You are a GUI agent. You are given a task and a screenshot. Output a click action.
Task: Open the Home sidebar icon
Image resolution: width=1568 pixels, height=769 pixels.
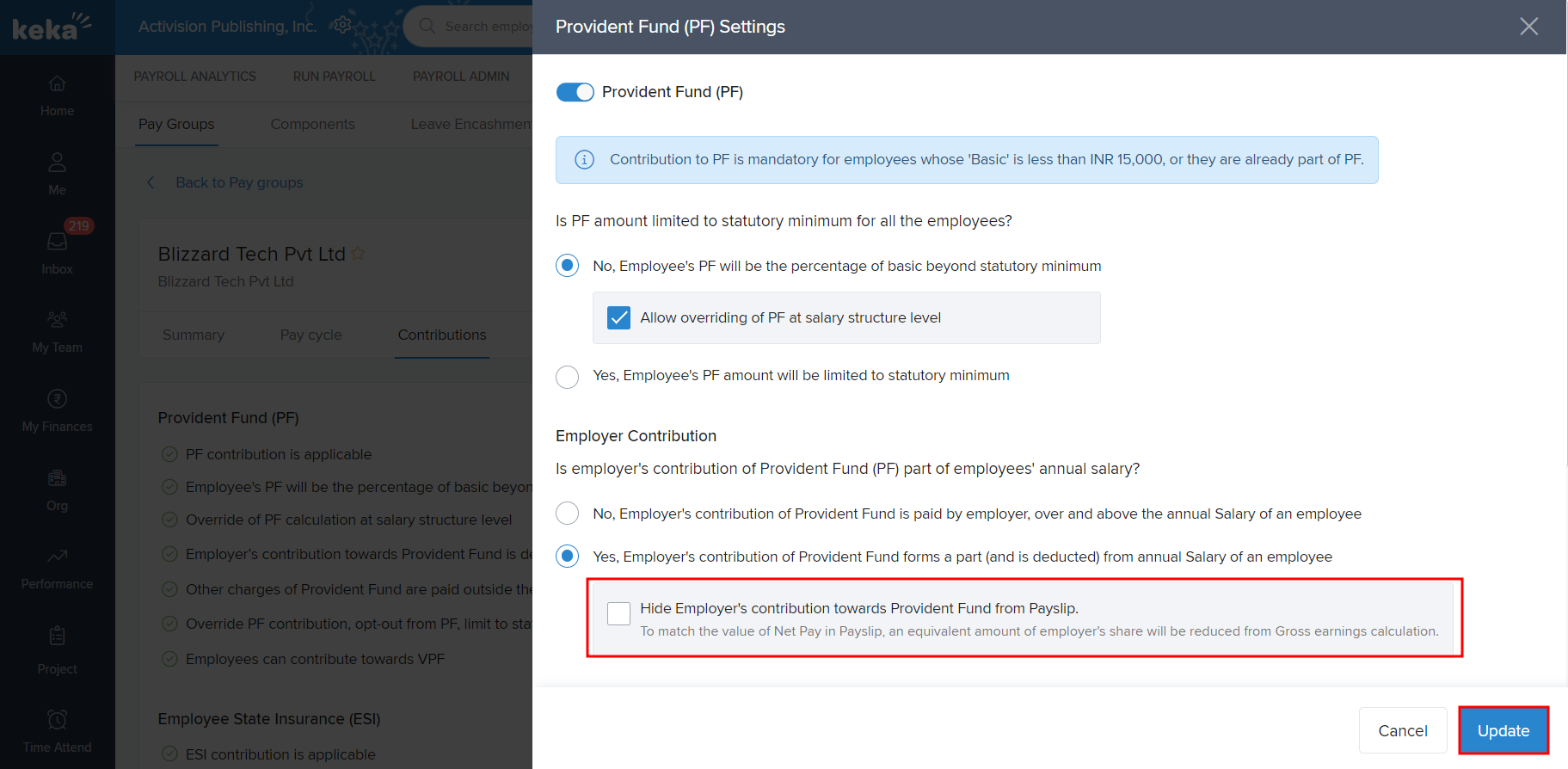coord(57,84)
